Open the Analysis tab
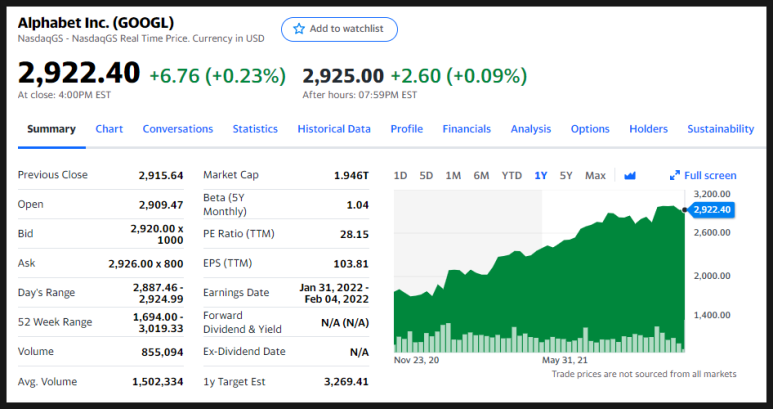The width and height of the screenshot is (773, 409). (530, 129)
